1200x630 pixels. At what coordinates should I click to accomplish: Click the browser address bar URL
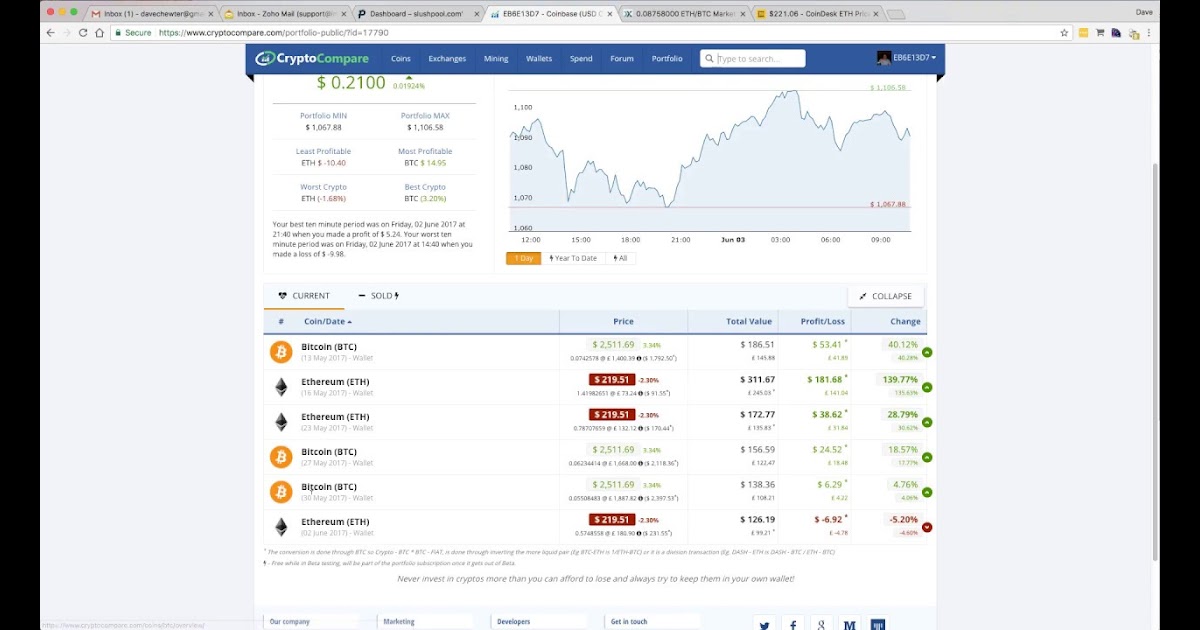pyautogui.click(x=273, y=32)
